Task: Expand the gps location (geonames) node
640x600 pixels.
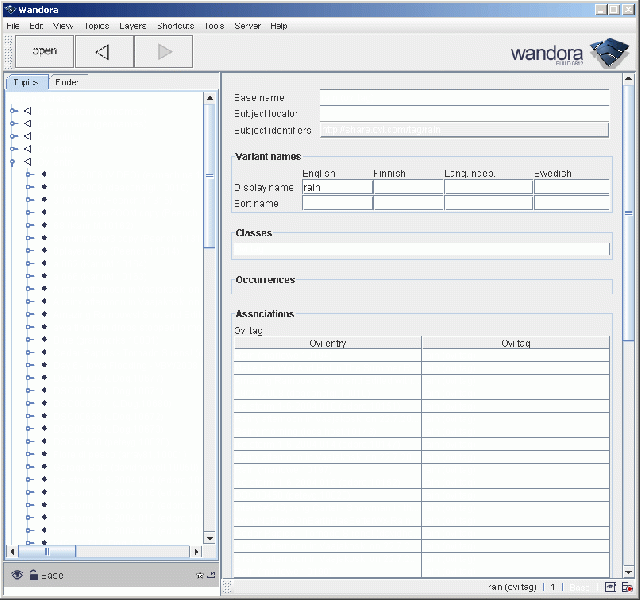Action: (x=13, y=111)
